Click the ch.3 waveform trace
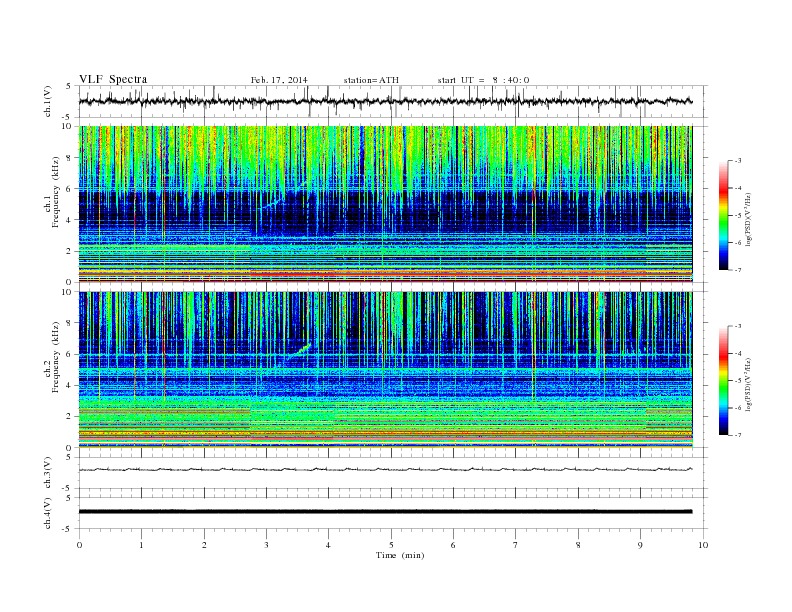792x612 pixels. (385, 470)
